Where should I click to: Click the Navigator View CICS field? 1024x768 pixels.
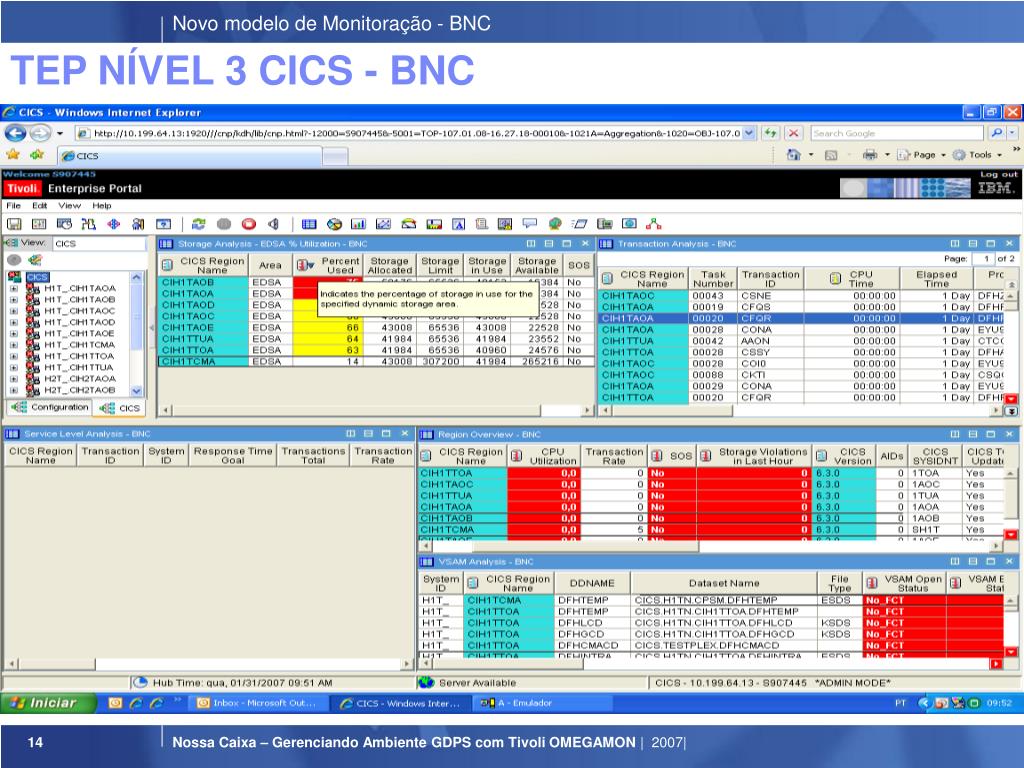pos(99,244)
